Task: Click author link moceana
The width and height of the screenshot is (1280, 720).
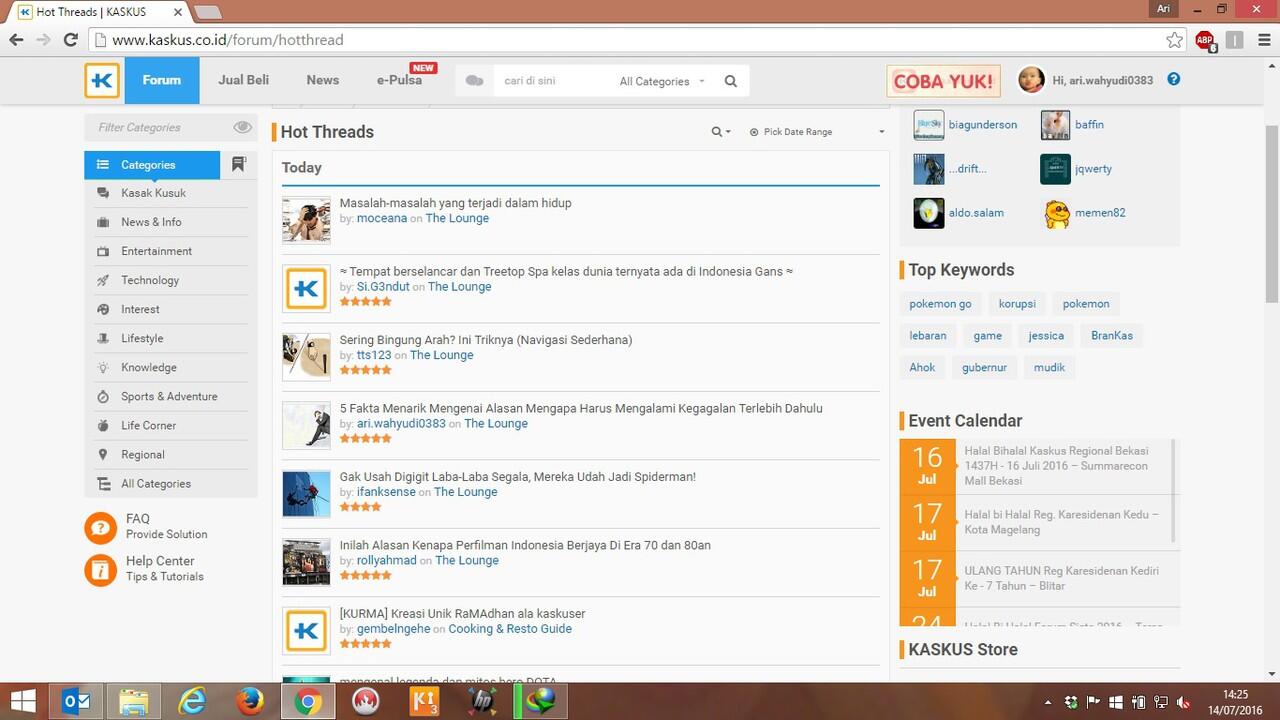Action: (382, 218)
